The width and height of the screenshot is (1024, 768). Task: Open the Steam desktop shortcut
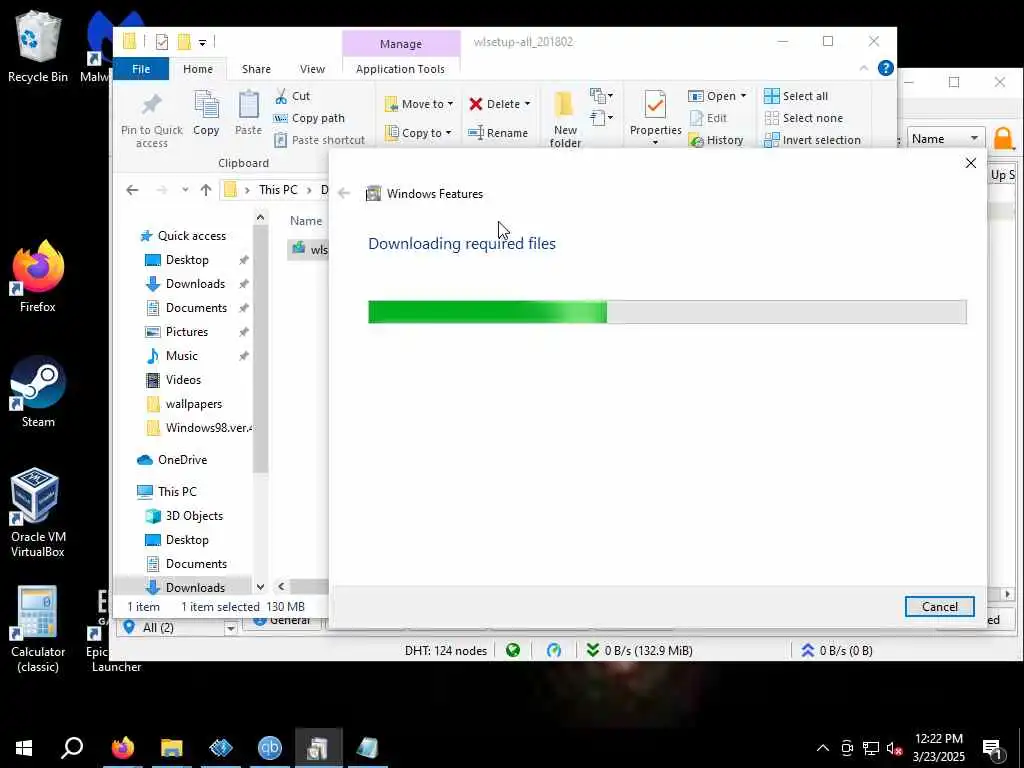tap(37, 392)
